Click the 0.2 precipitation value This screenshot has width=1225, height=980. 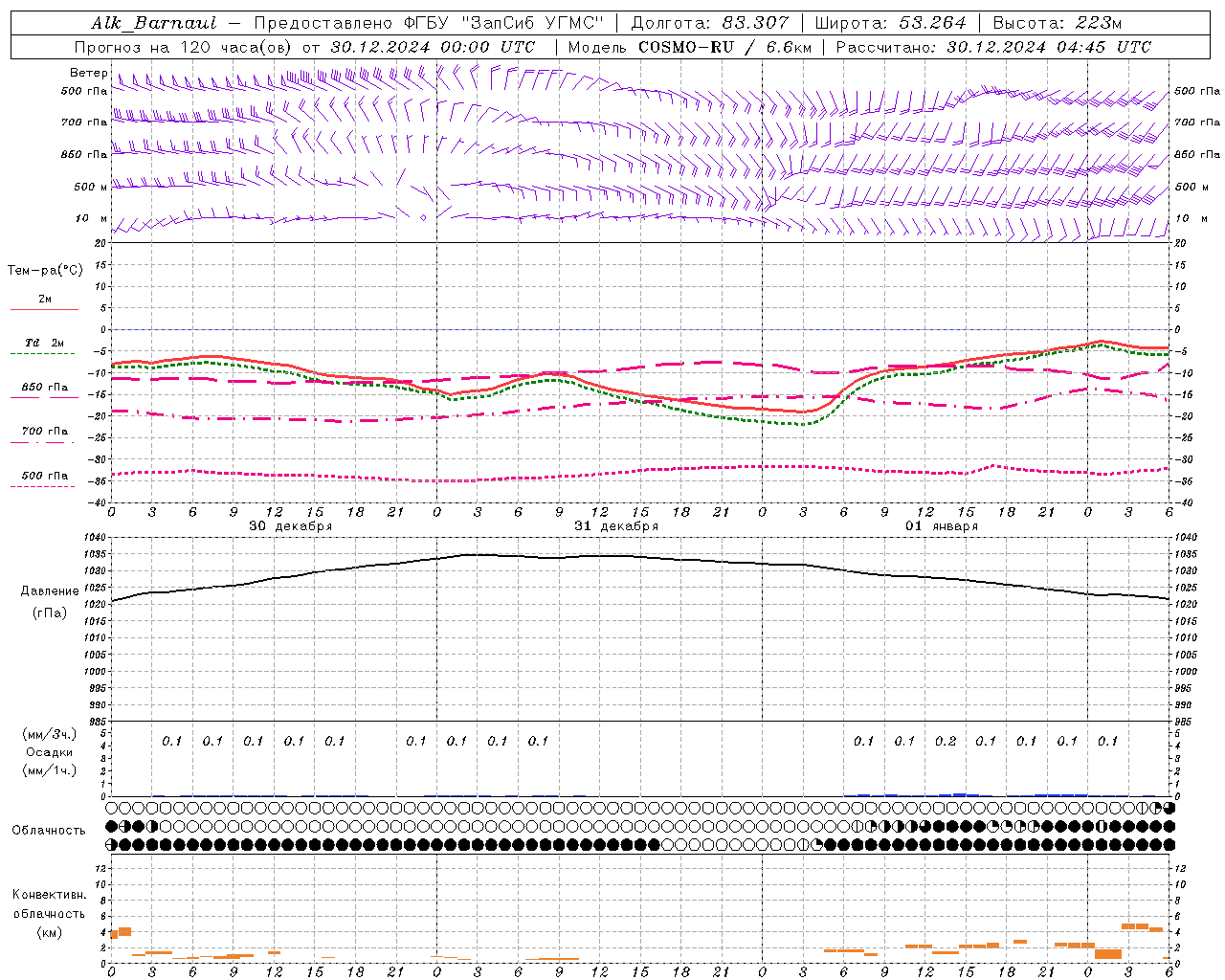(946, 742)
